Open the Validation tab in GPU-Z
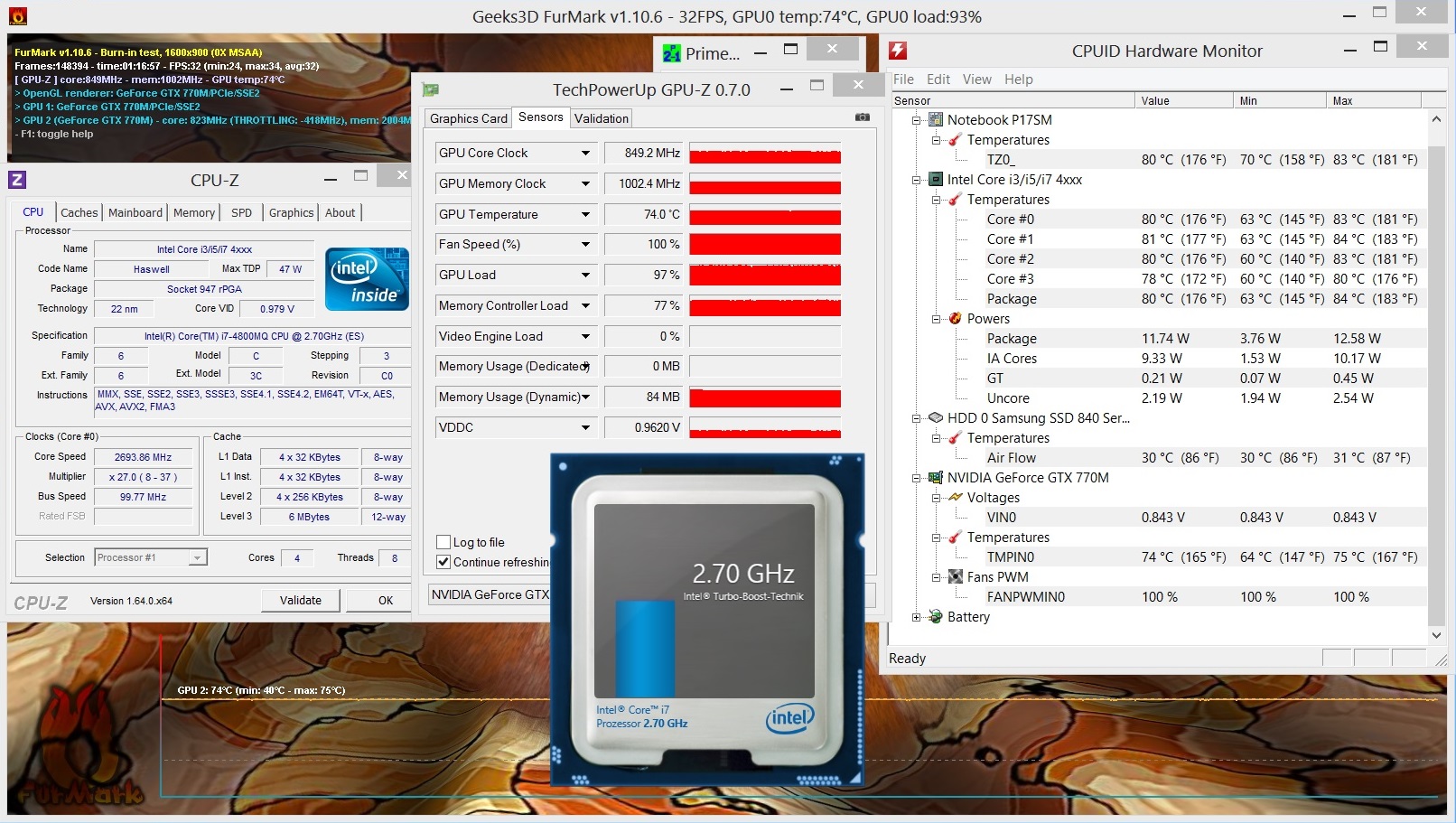This screenshot has width=1456, height=823. click(x=602, y=118)
